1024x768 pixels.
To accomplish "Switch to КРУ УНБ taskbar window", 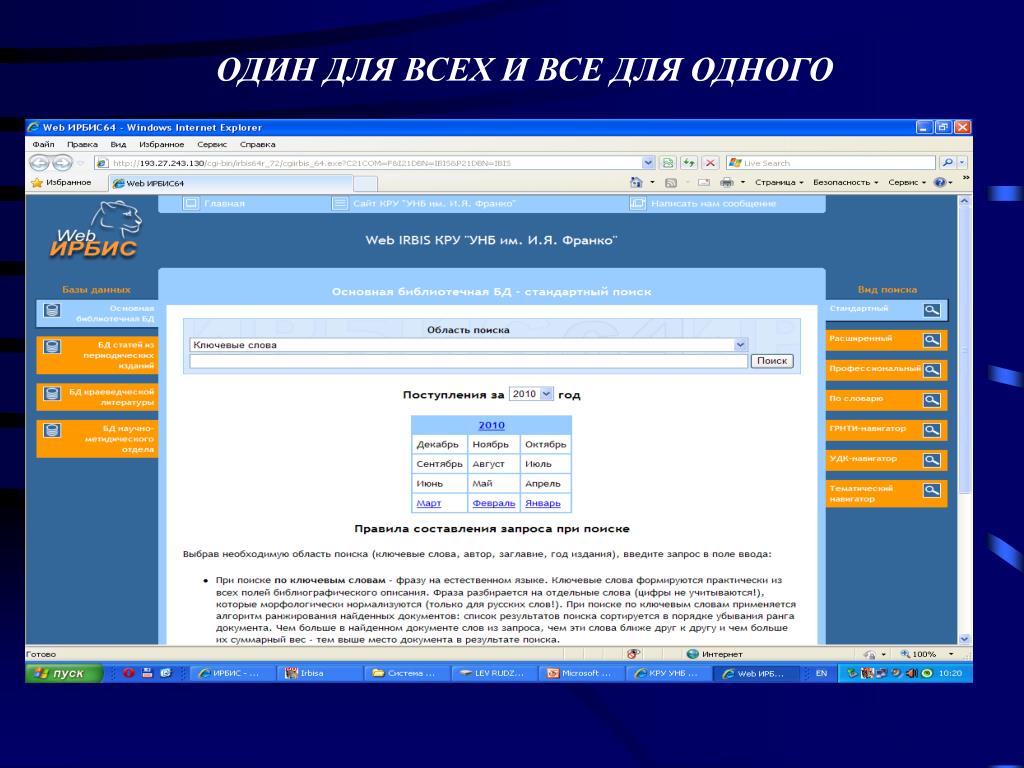I will pos(669,673).
